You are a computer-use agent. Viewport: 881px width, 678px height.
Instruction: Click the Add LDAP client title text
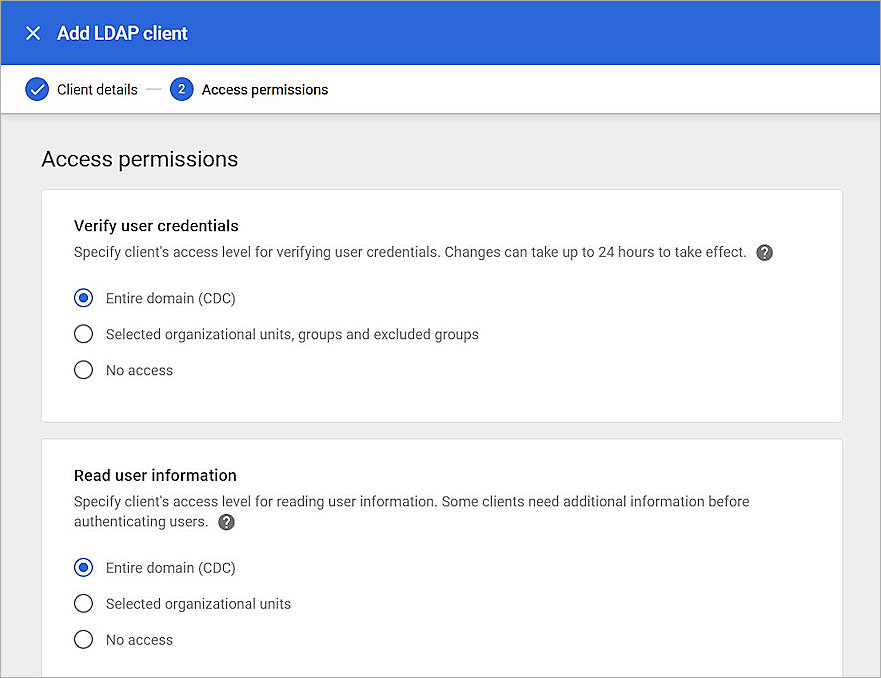point(122,33)
